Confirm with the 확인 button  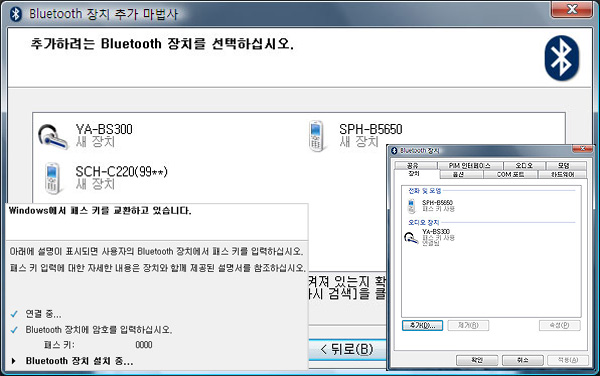pos(477,360)
